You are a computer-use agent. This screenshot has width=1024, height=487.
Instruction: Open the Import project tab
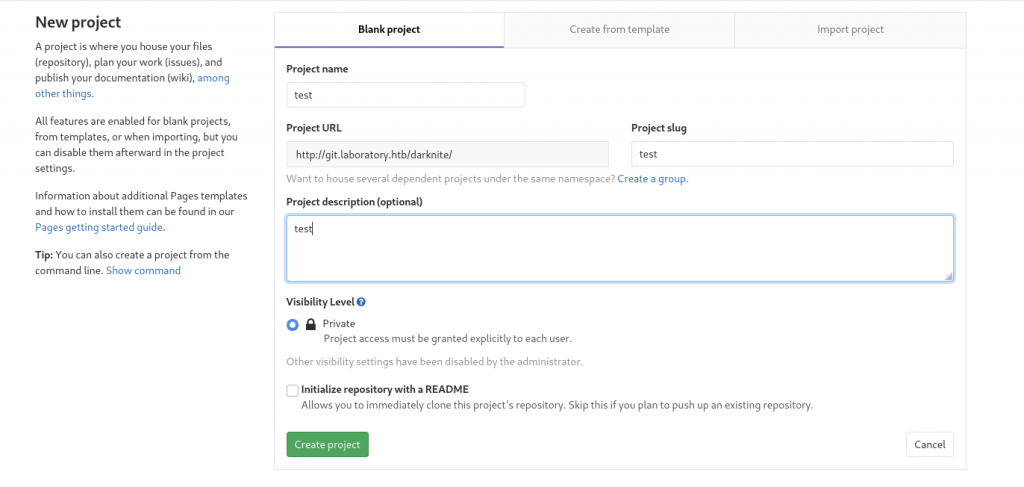pyautogui.click(x=850, y=30)
